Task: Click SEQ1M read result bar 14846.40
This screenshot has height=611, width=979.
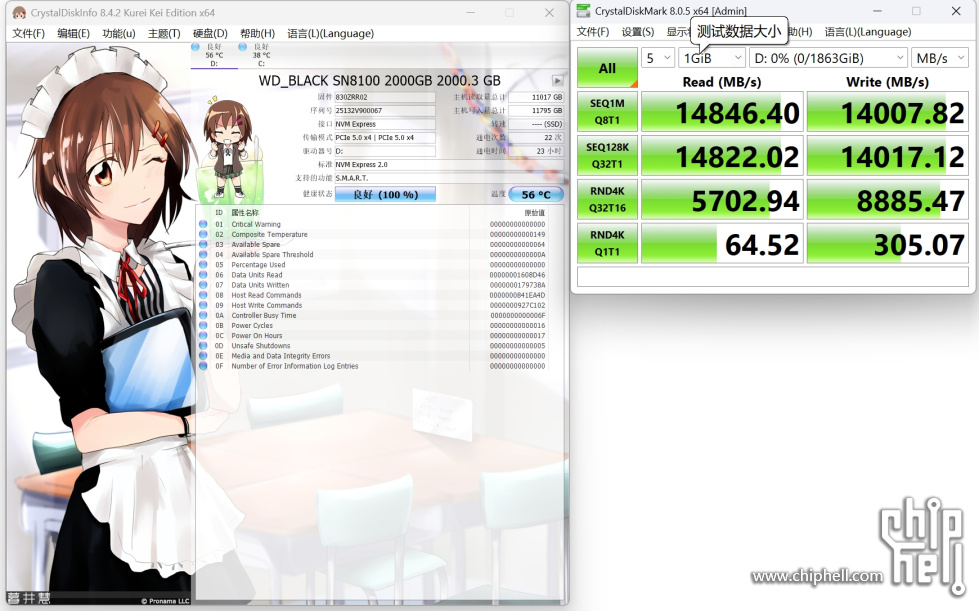Action: point(722,112)
